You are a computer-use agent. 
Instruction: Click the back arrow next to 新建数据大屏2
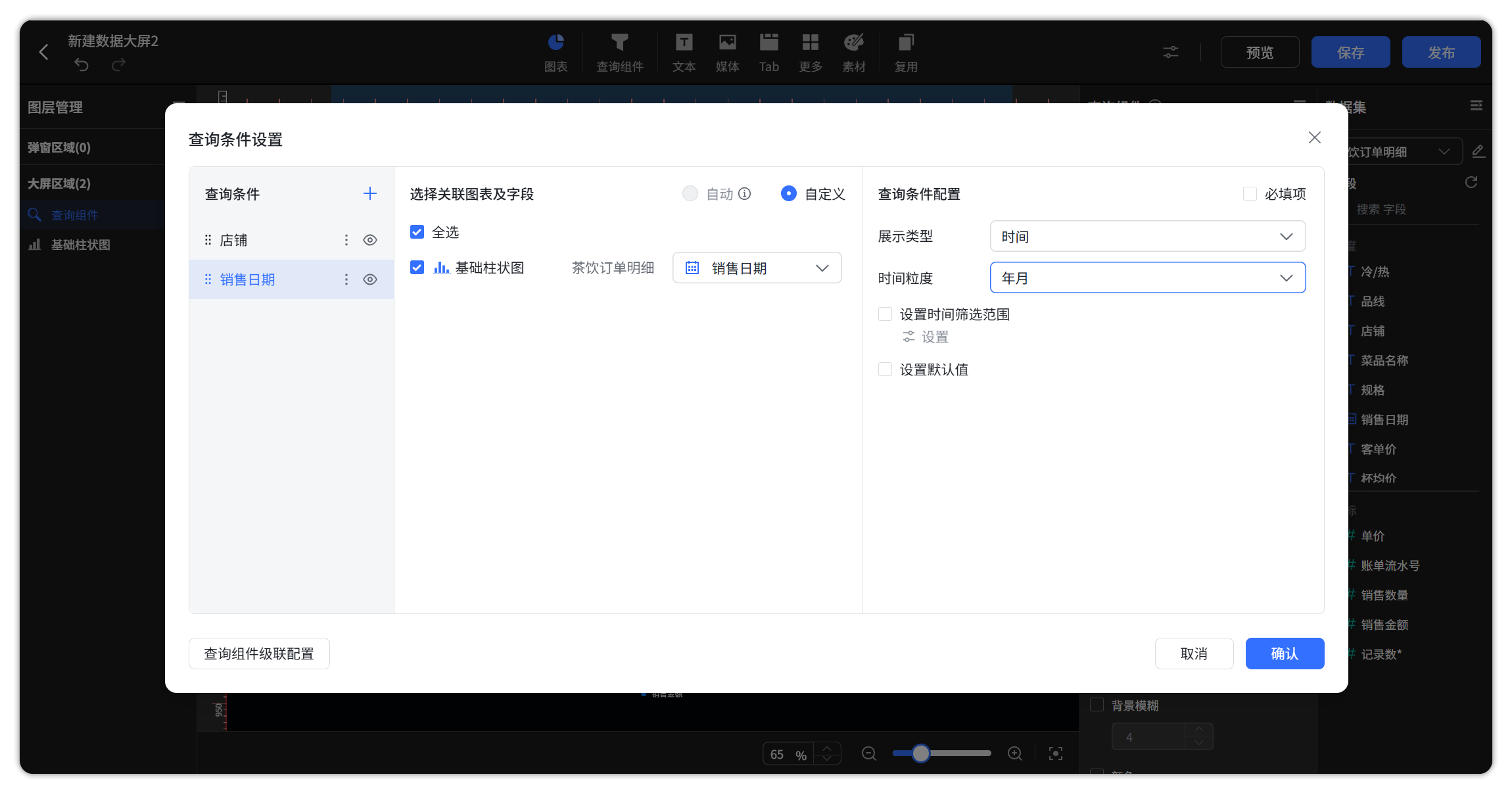43,52
